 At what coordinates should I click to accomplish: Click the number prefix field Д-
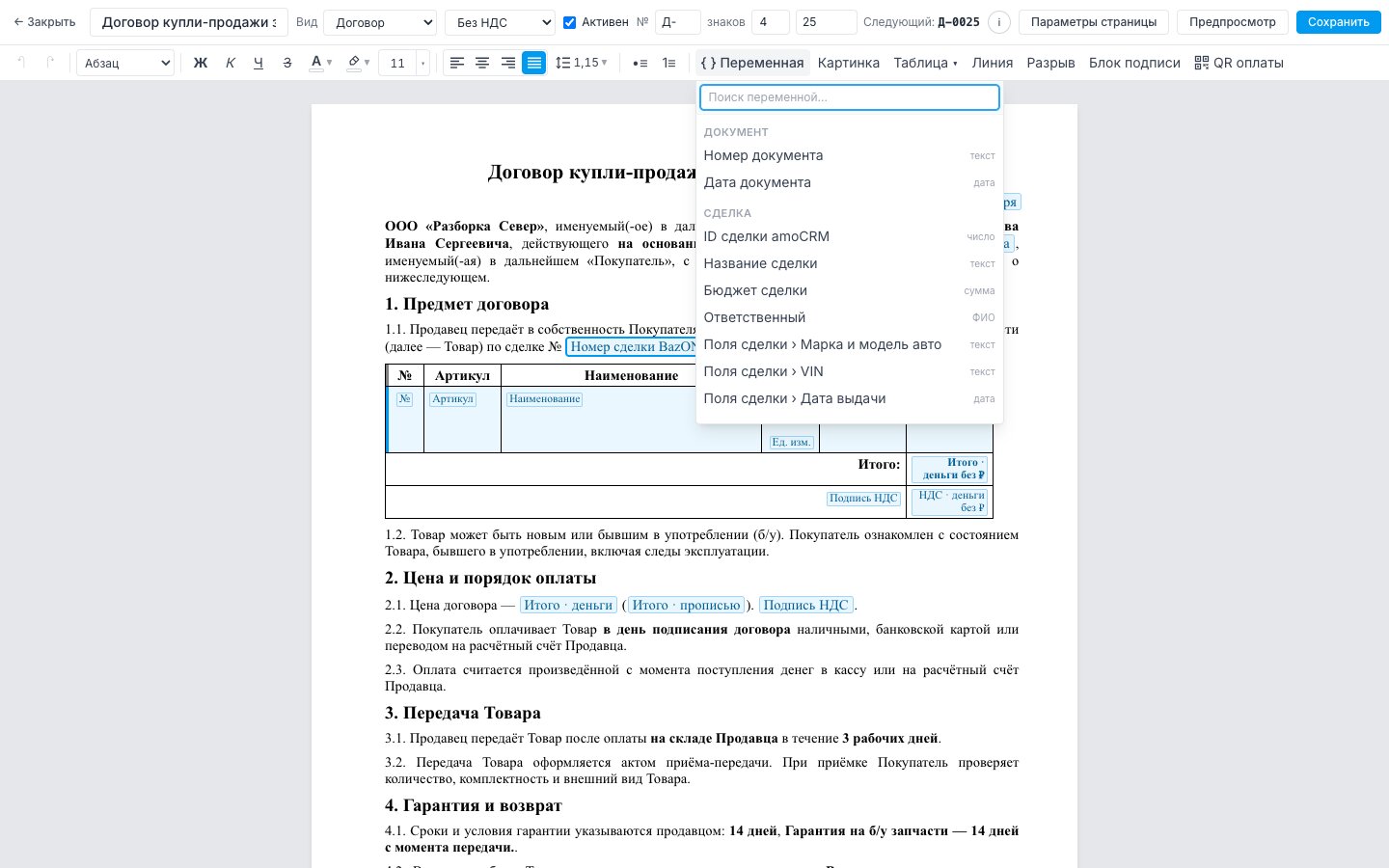pyautogui.click(x=677, y=22)
